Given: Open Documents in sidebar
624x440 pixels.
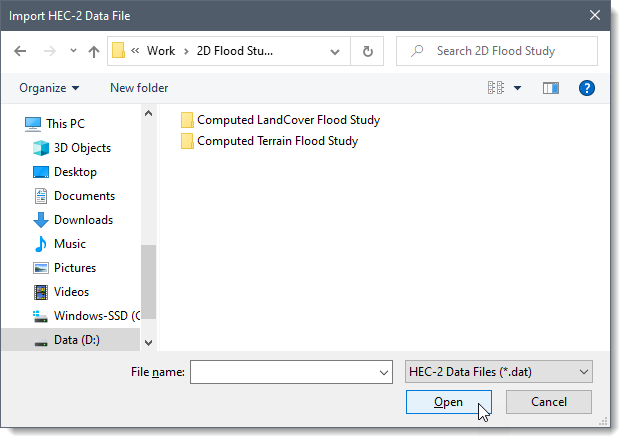Looking at the screenshot, I should [x=84, y=196].
